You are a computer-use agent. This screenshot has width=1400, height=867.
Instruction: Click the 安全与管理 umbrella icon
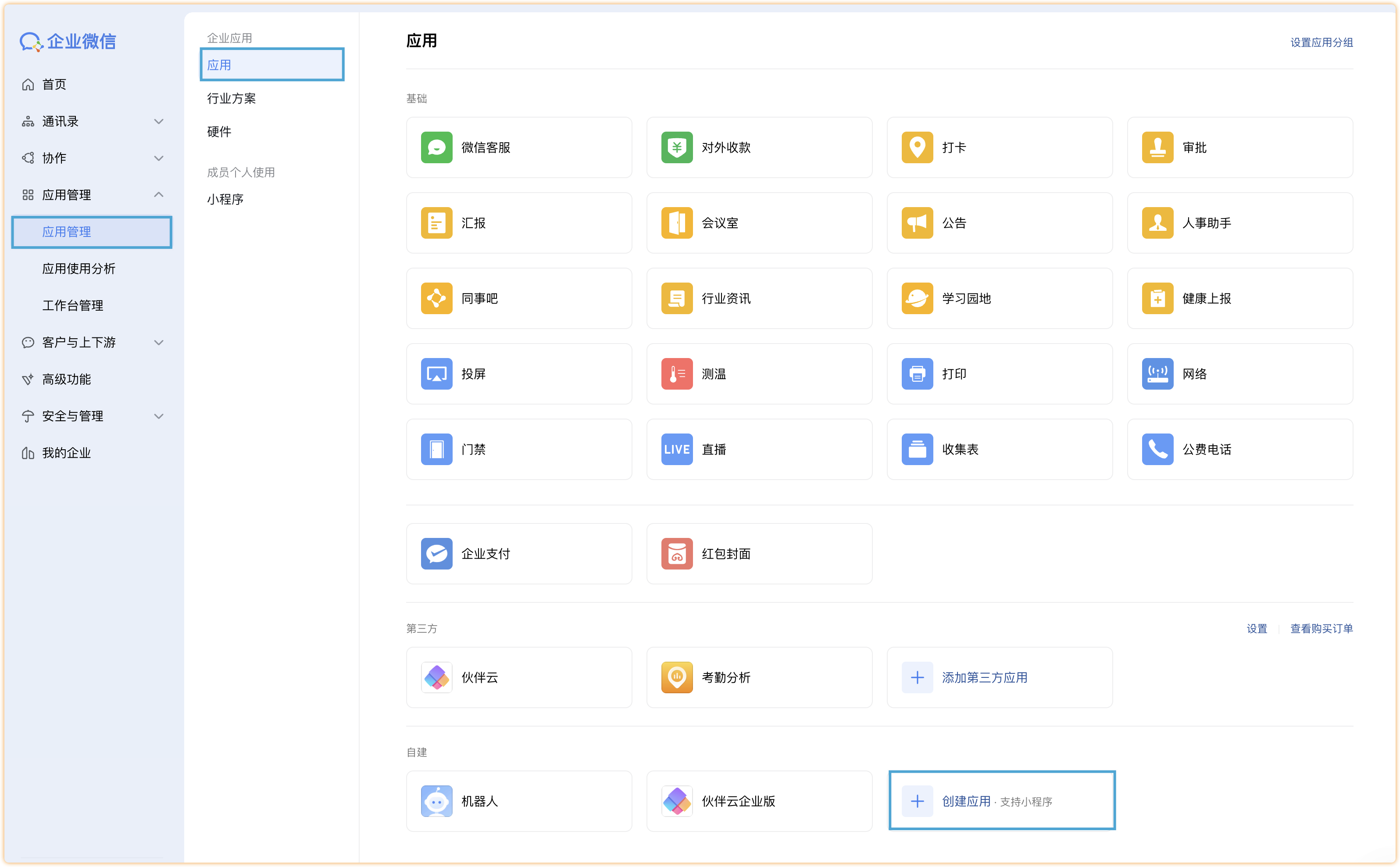[28, 416]
